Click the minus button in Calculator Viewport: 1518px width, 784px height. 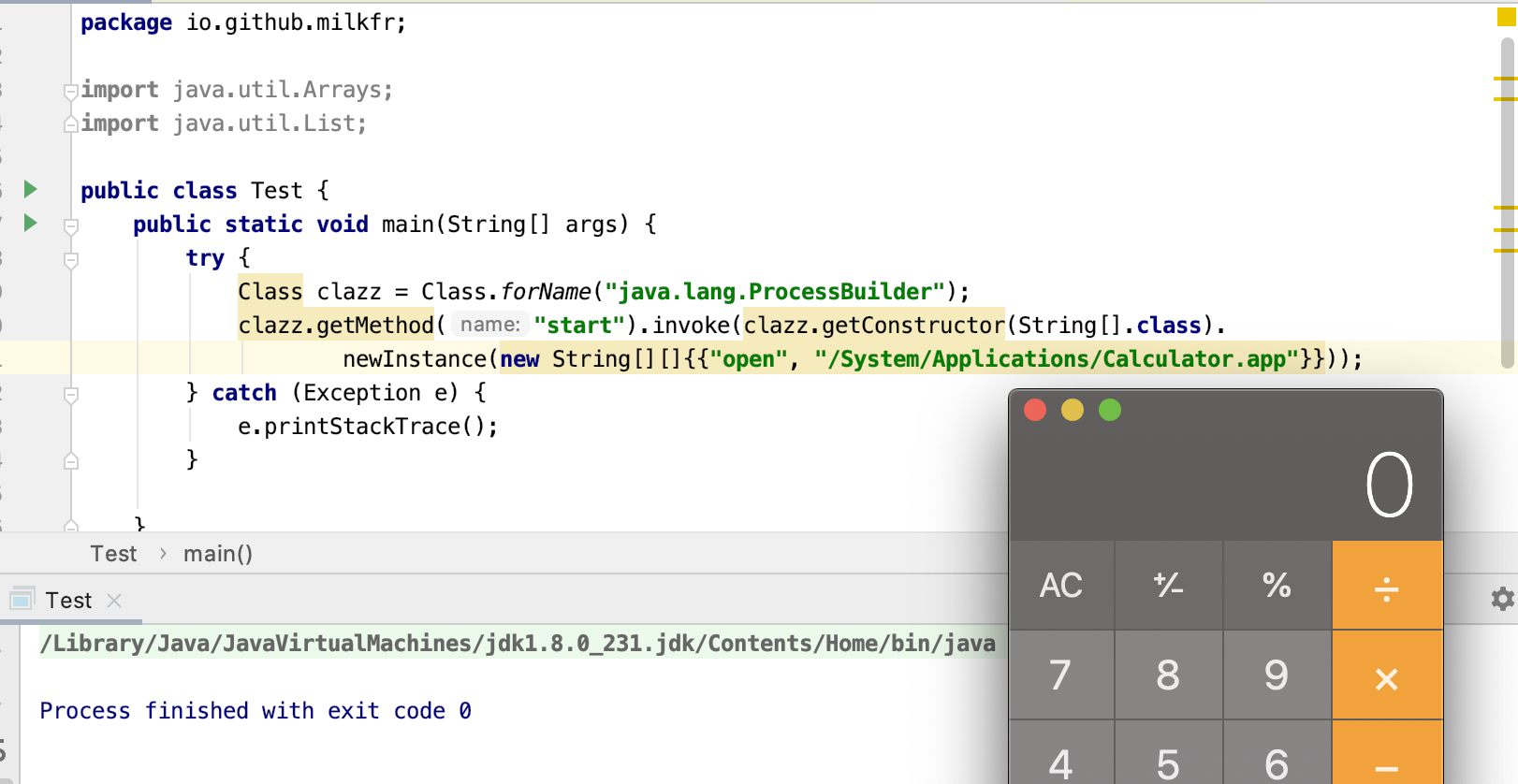pyautogui.click(x=1387, y=754)
